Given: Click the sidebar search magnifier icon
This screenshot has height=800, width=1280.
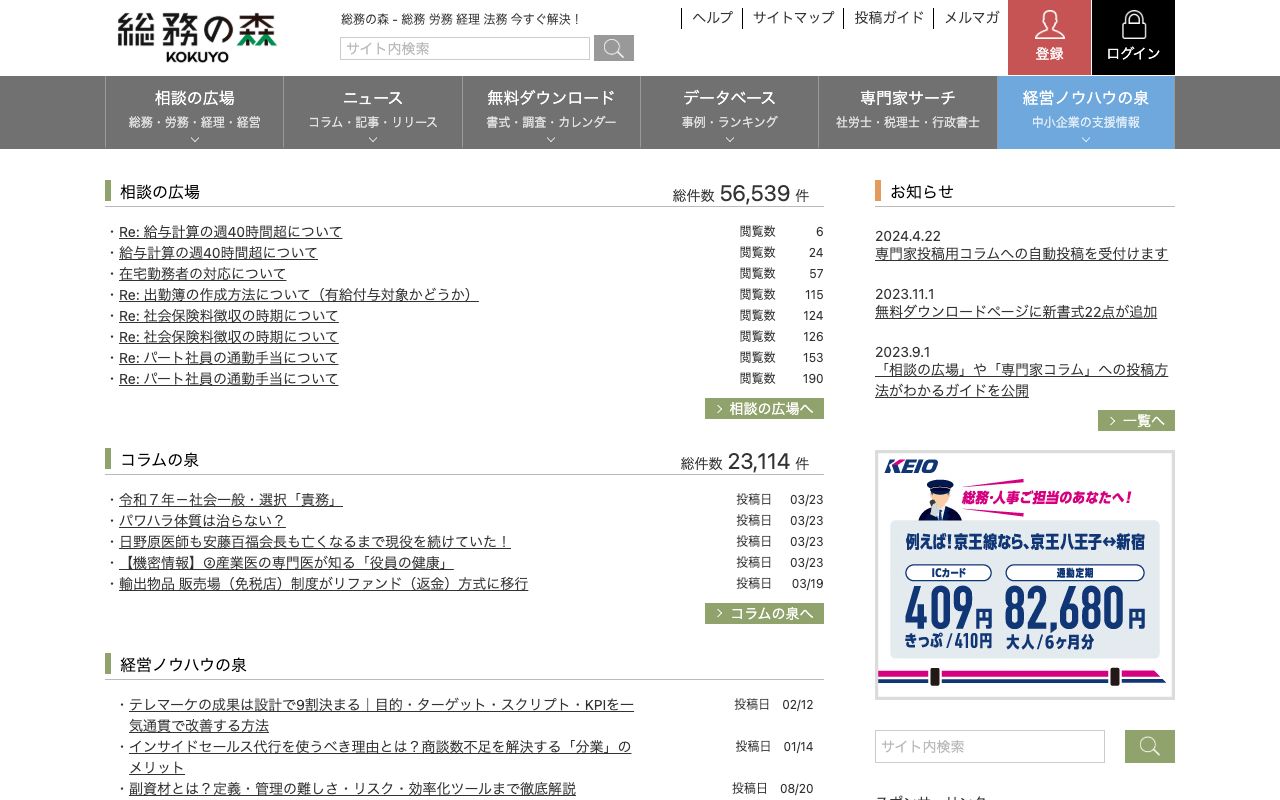Looking at the screenshot, I should 1149,746.
